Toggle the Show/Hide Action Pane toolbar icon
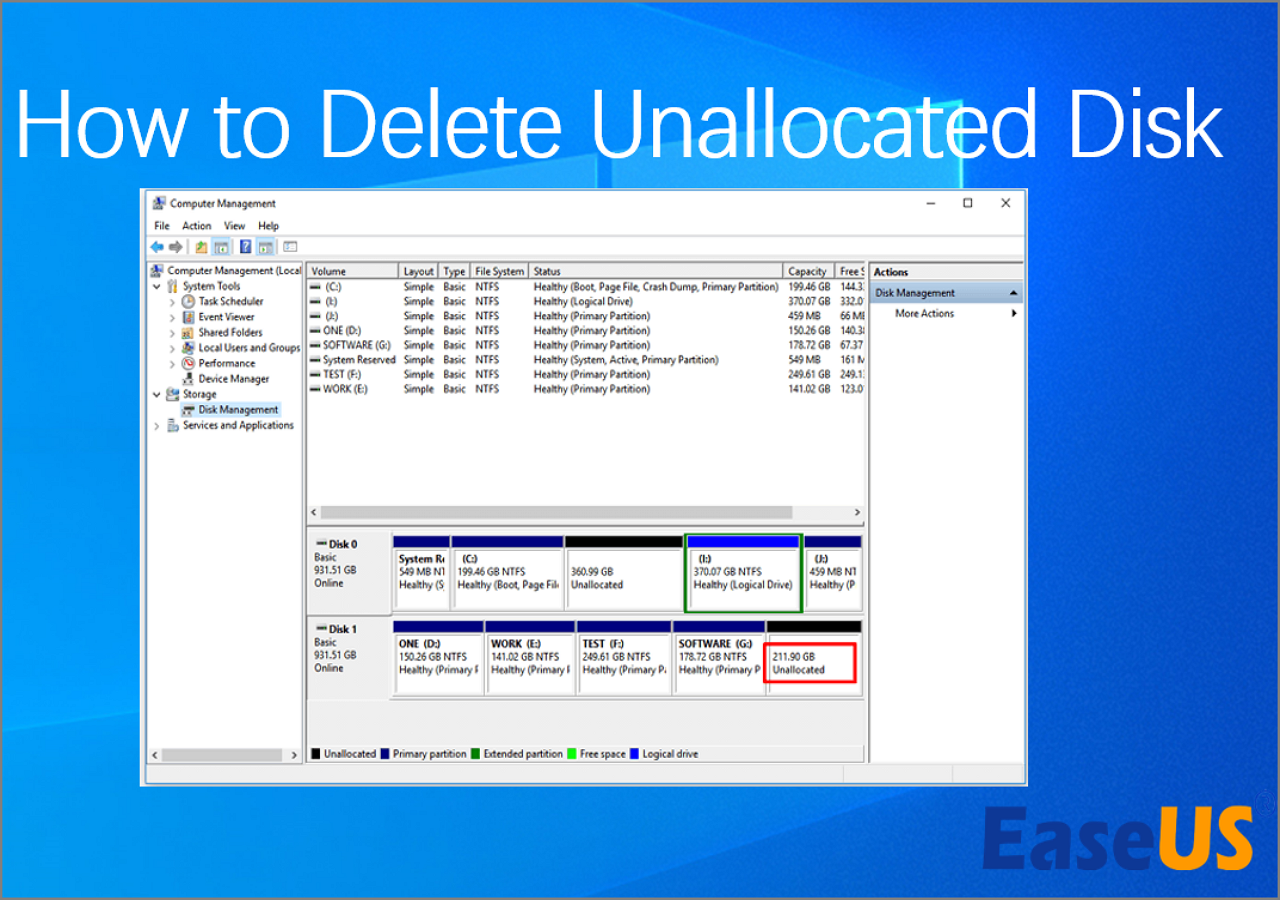 point(266,247)
